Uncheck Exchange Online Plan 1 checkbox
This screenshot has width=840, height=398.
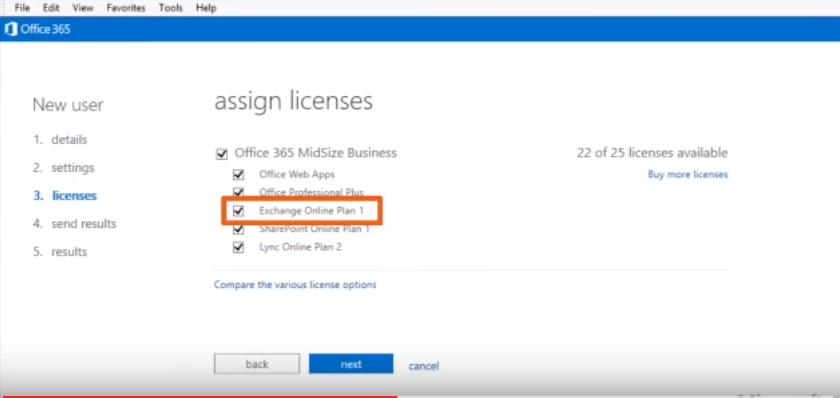238,211
